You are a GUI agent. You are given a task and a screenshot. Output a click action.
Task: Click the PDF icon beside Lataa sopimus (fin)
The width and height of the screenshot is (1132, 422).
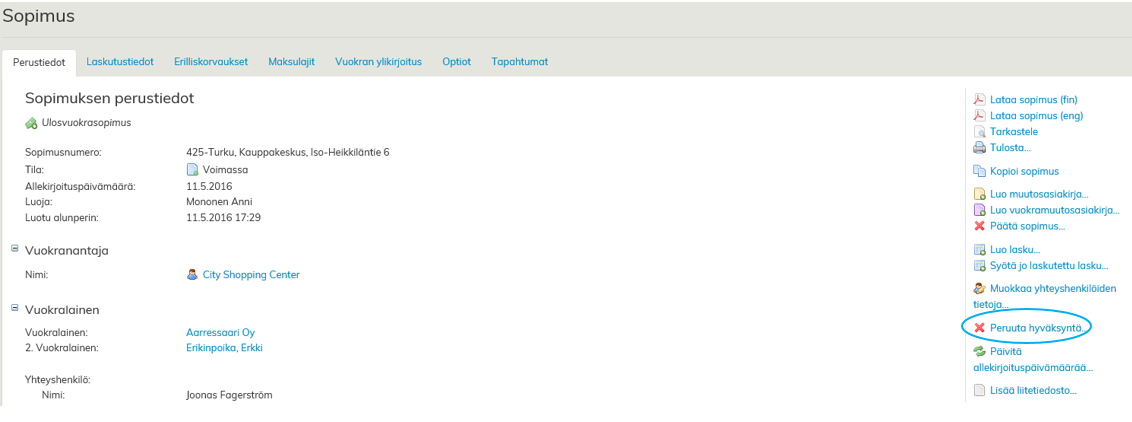coord(980,100)
